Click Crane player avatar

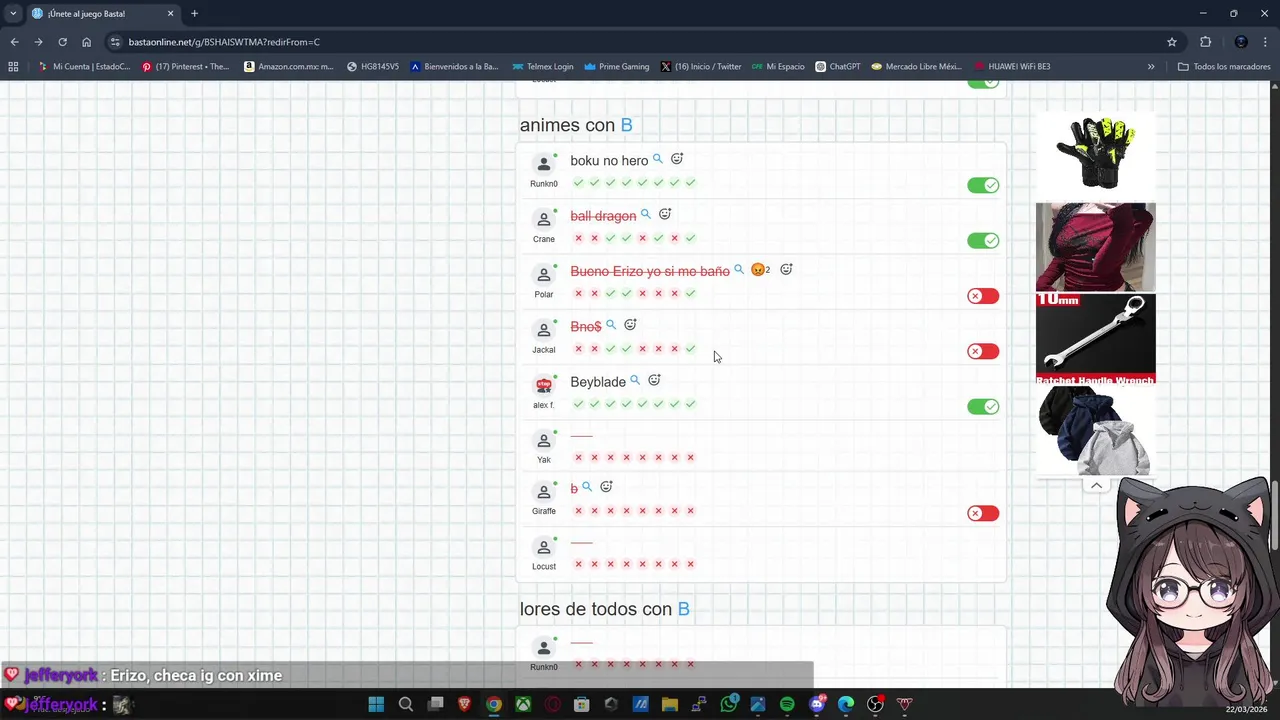tap(544, 219)
